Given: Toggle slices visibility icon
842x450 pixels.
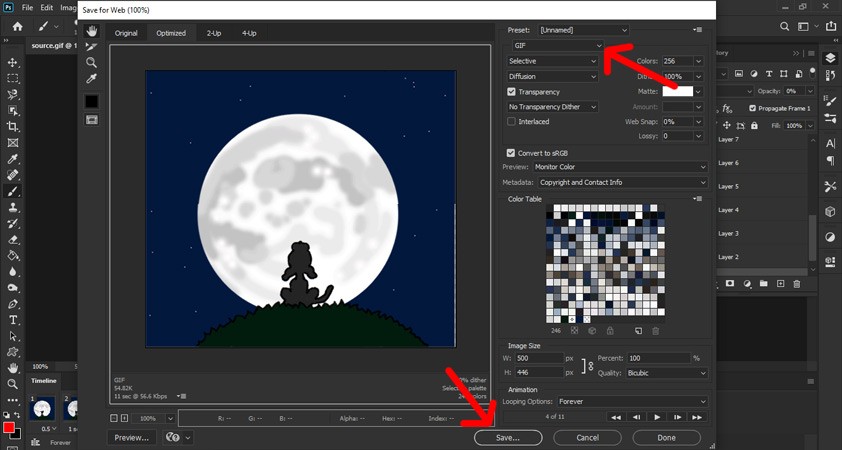Looking at the screenshot, I should click(92, 119).
